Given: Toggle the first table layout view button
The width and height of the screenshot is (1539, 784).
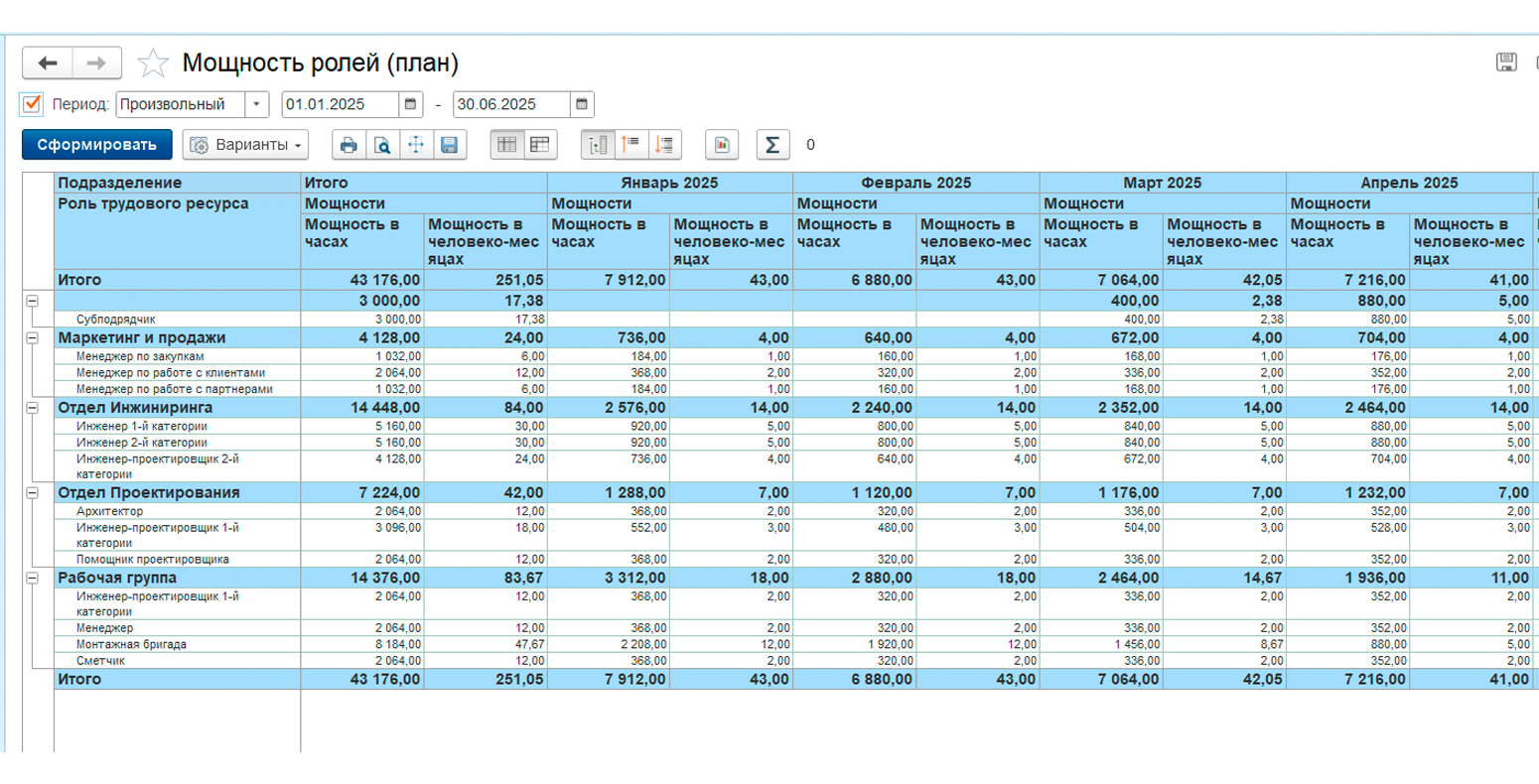Looking at the screenshot, I should click(x=507, y=145).
